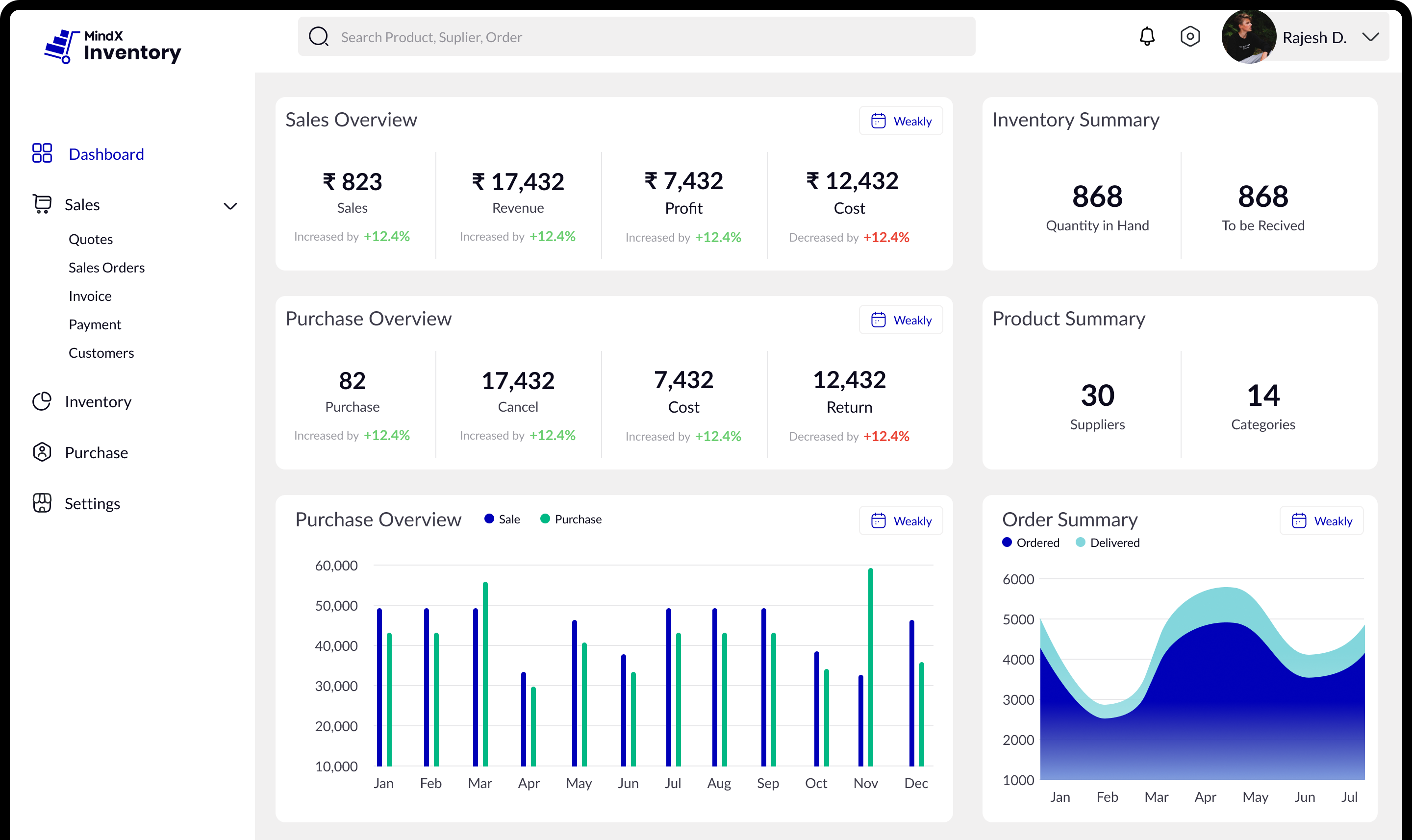1412x840 pixels.
Task: Toggle the Order Summary weekly filter
Action: tap(1321, 521)
